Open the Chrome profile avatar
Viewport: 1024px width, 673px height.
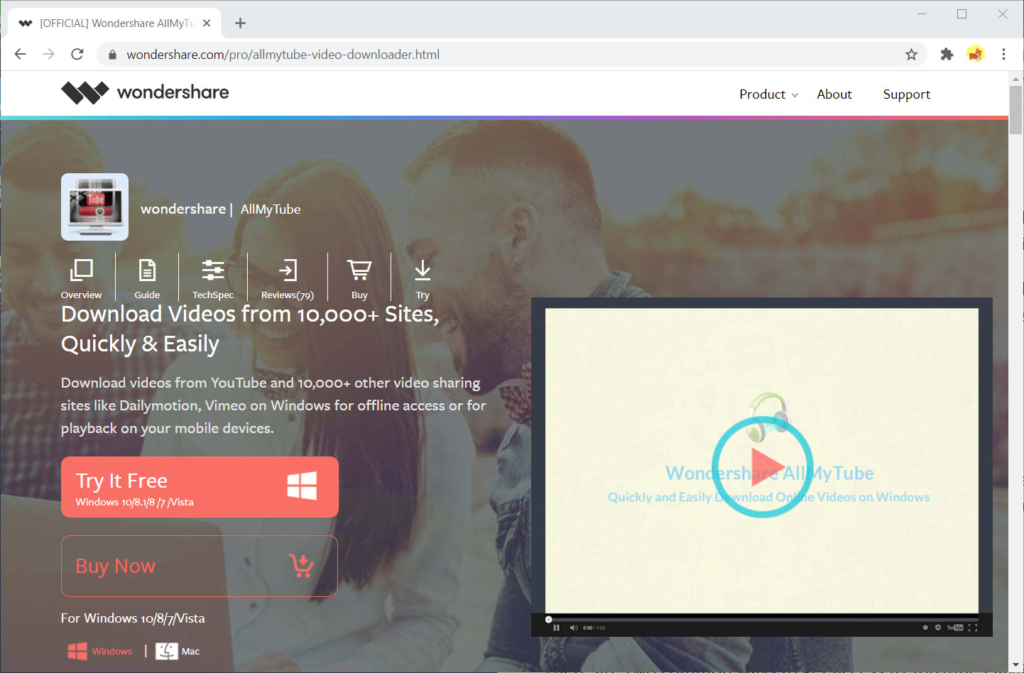(975, 54)
